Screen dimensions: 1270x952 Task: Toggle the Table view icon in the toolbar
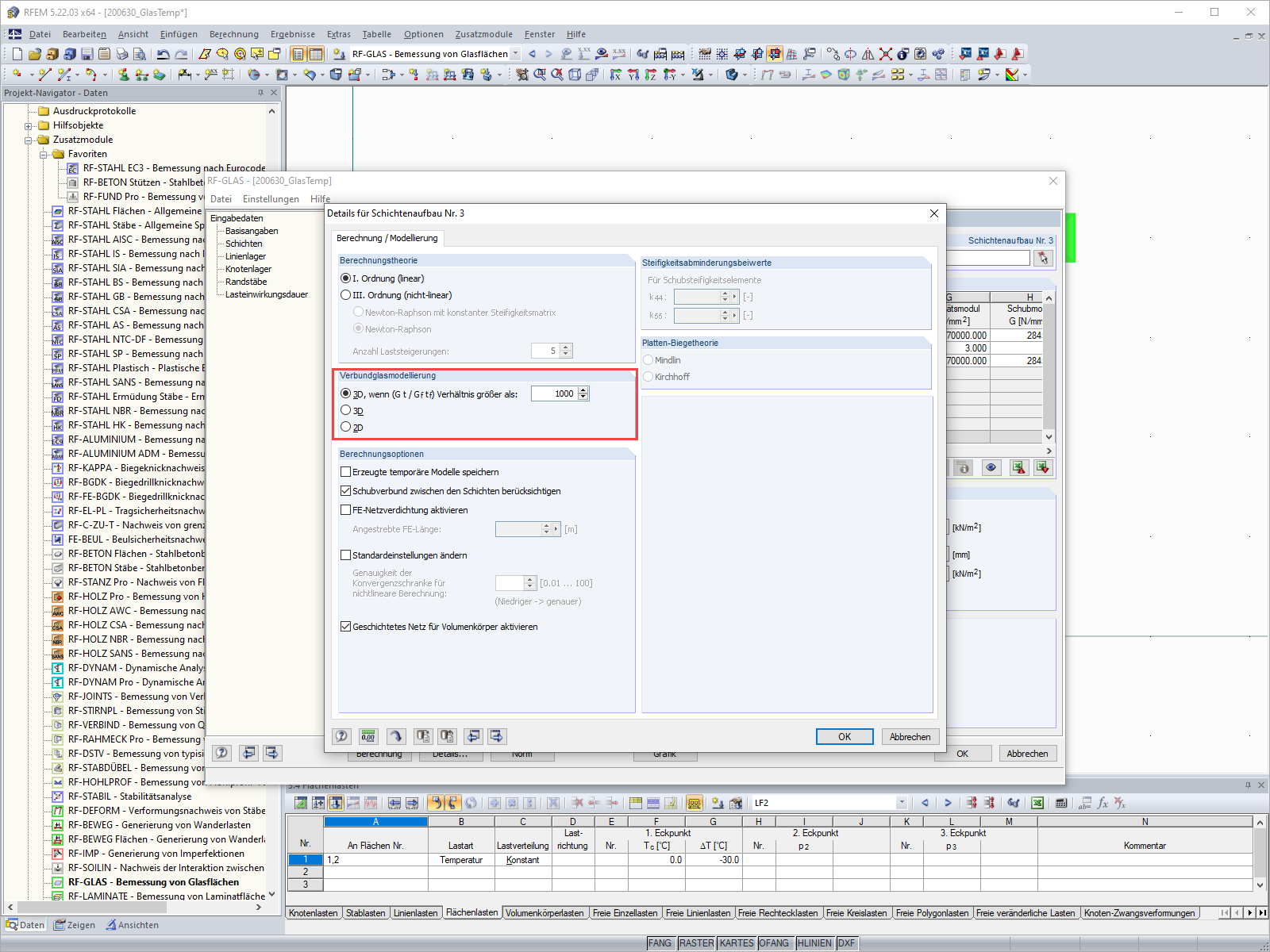coord(316,54)
